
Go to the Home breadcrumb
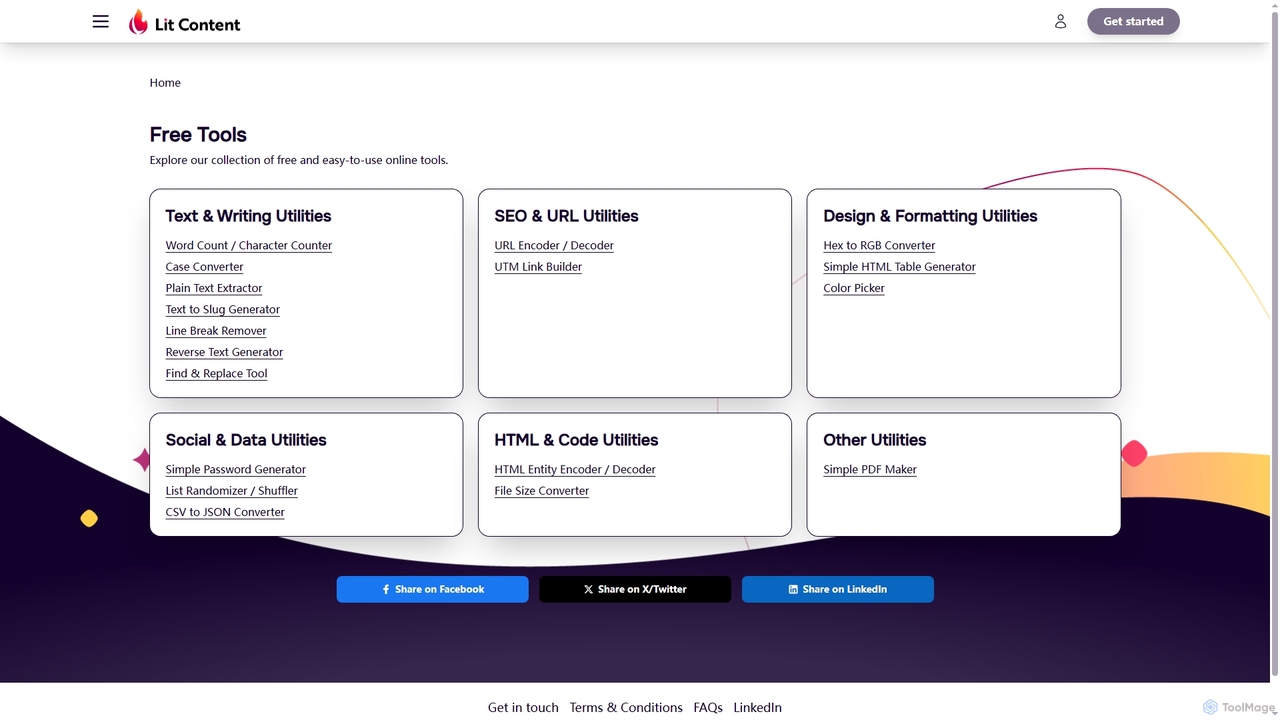(165, 83)
